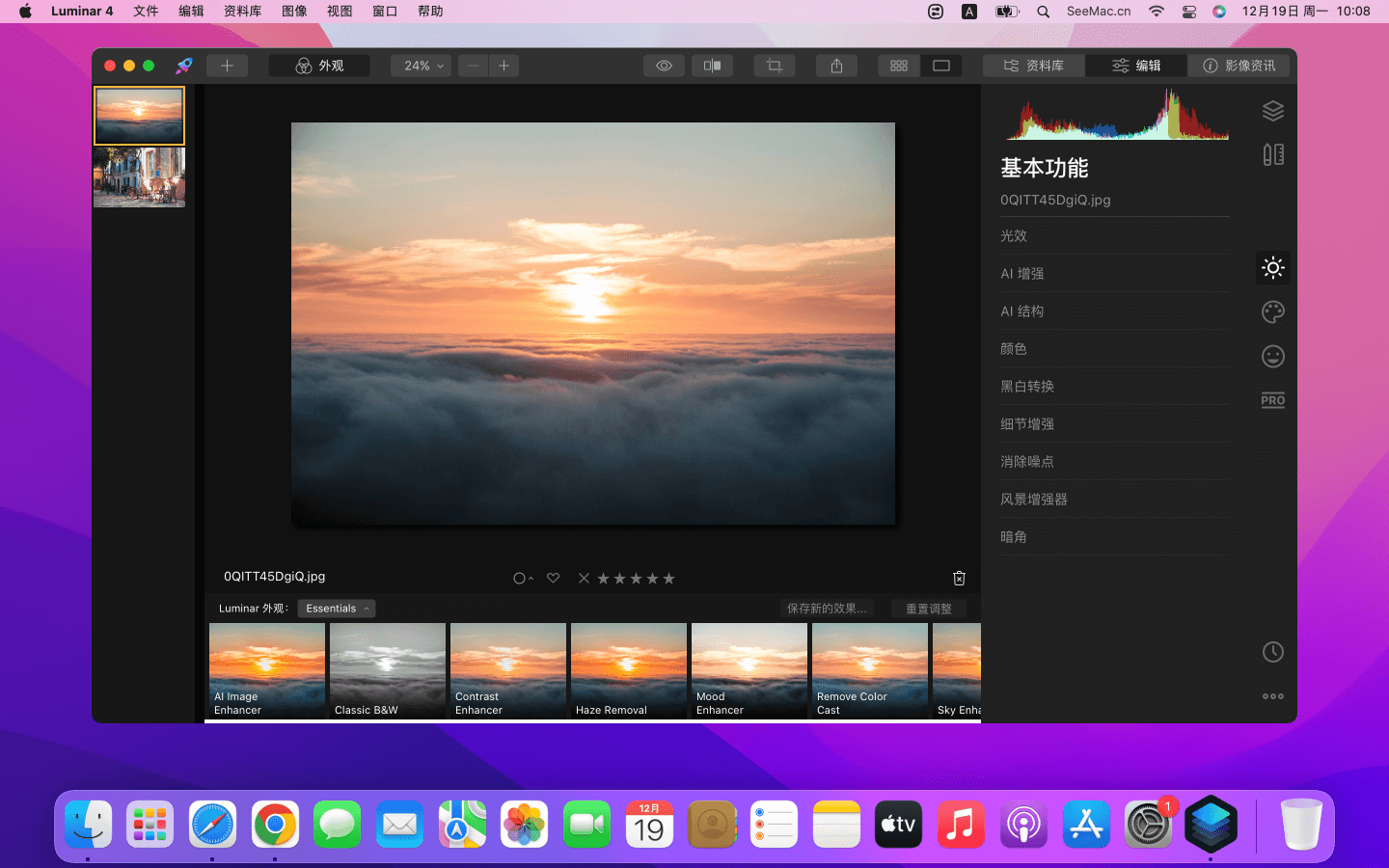1389x868 pixels.
Task: Click the 重置调整 button
Action: tap(928, 609)
